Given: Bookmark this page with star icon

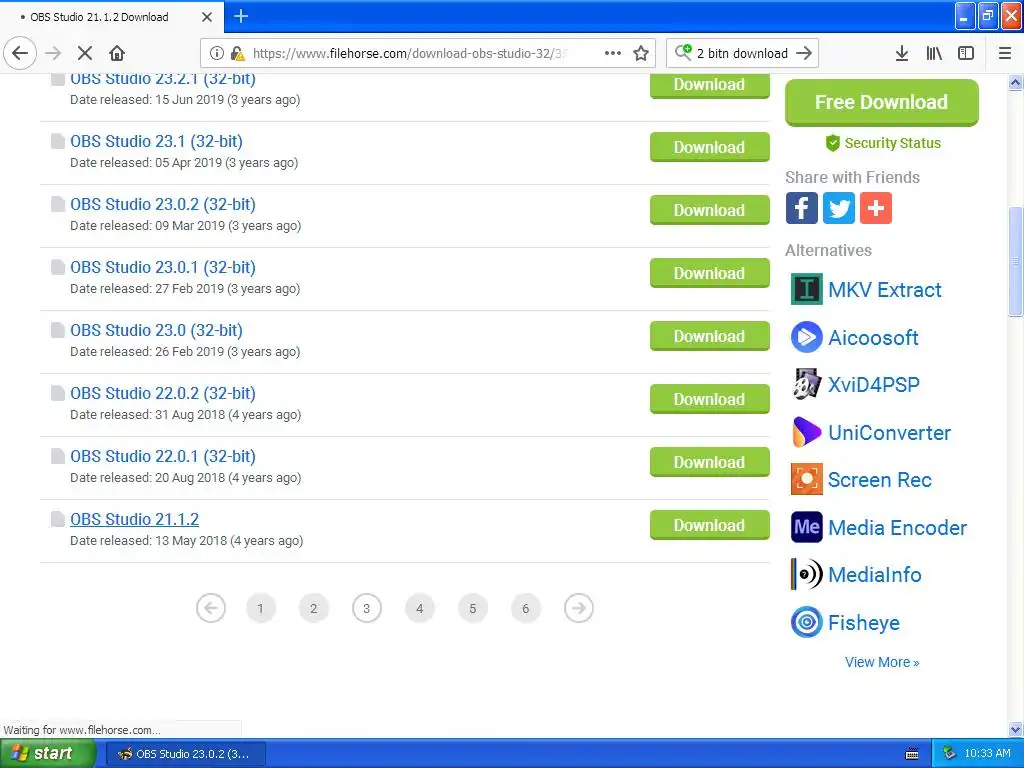Looking at the screenshot, I should (x=641, y=53).
